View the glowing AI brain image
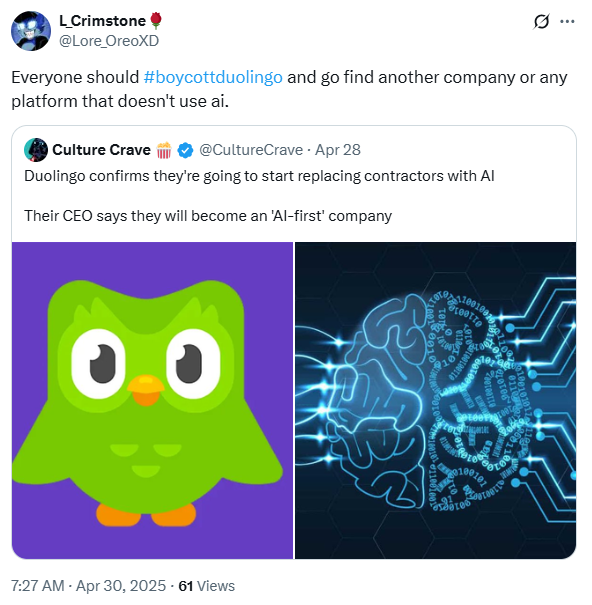Viewport: 592px width, 605px height. [435, 400]
